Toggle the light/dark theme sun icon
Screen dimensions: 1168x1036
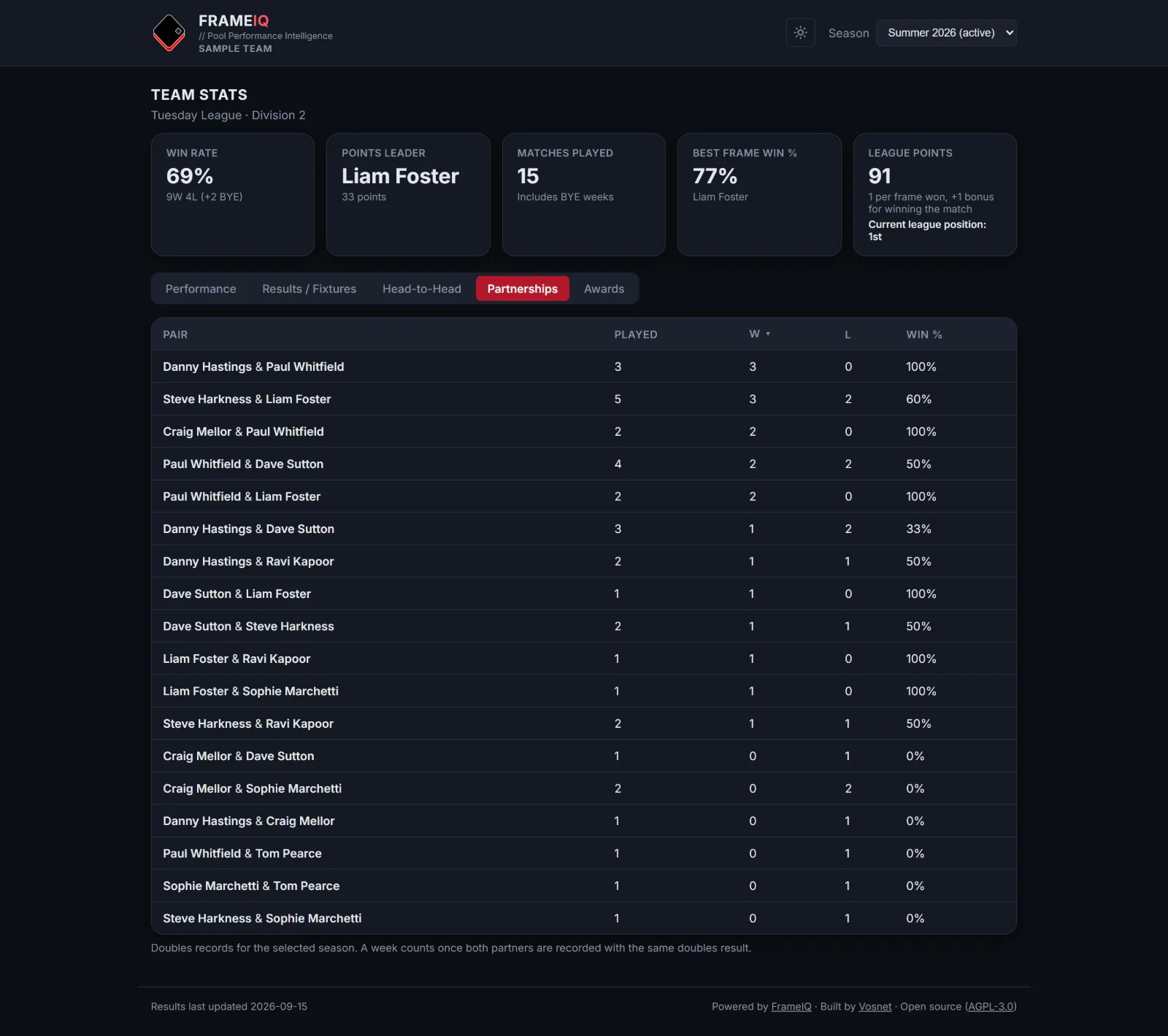pyautogui.click(x=800, y=33)
